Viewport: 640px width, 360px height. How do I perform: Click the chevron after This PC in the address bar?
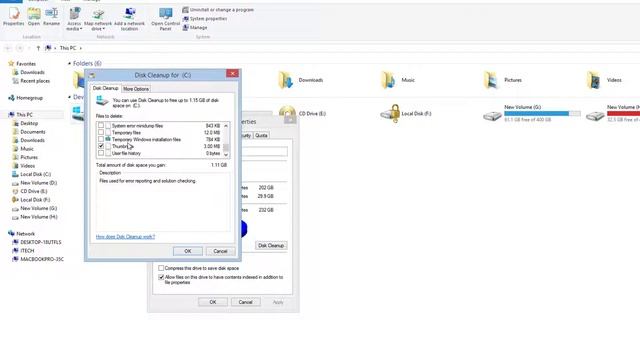coord(80,48)
